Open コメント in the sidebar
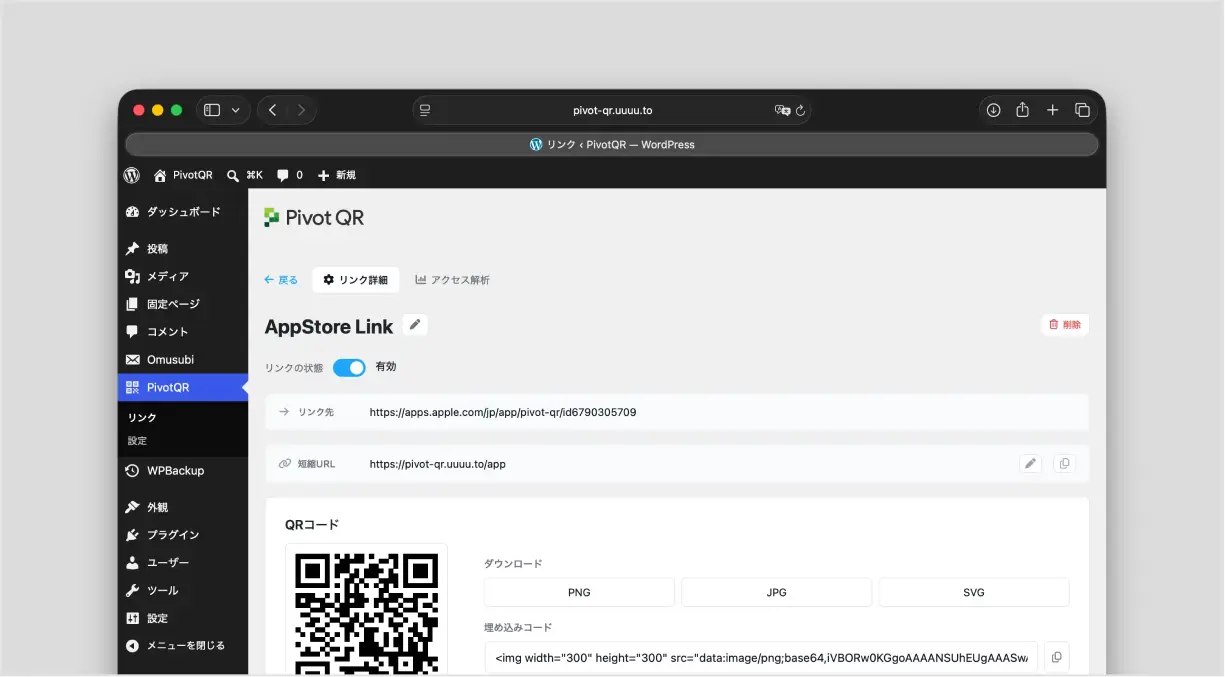1225x677 pixels. coord(183,331)
